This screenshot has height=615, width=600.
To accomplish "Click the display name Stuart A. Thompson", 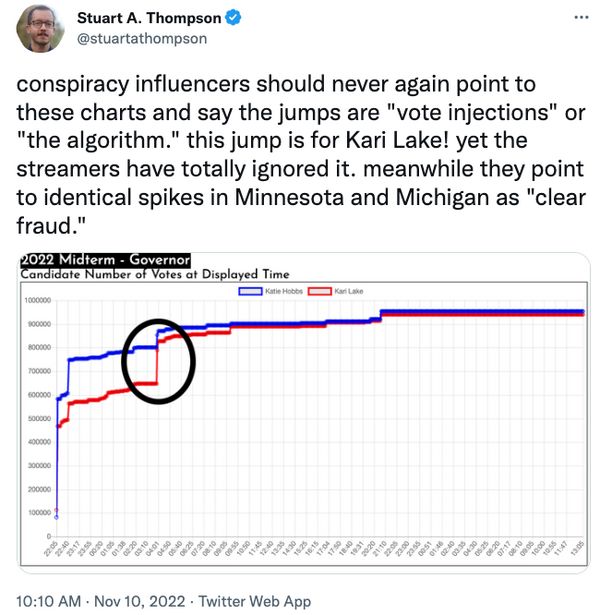I will [149, 18].
